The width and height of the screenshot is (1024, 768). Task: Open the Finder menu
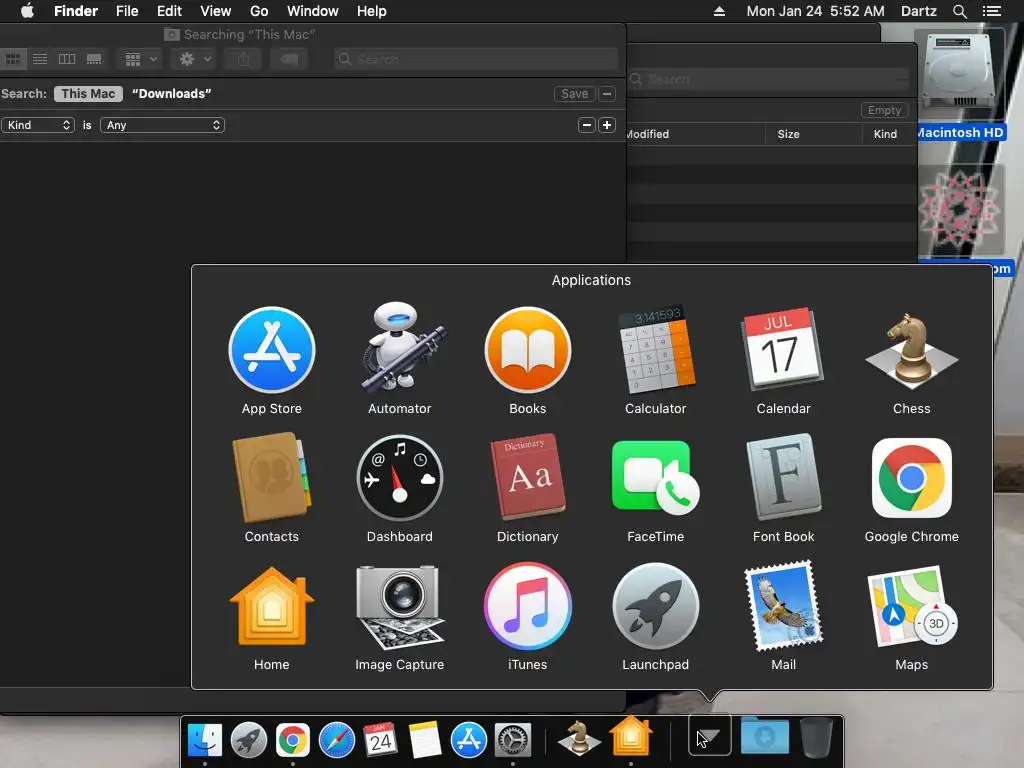pyautogui.click(x=76, y=11)
